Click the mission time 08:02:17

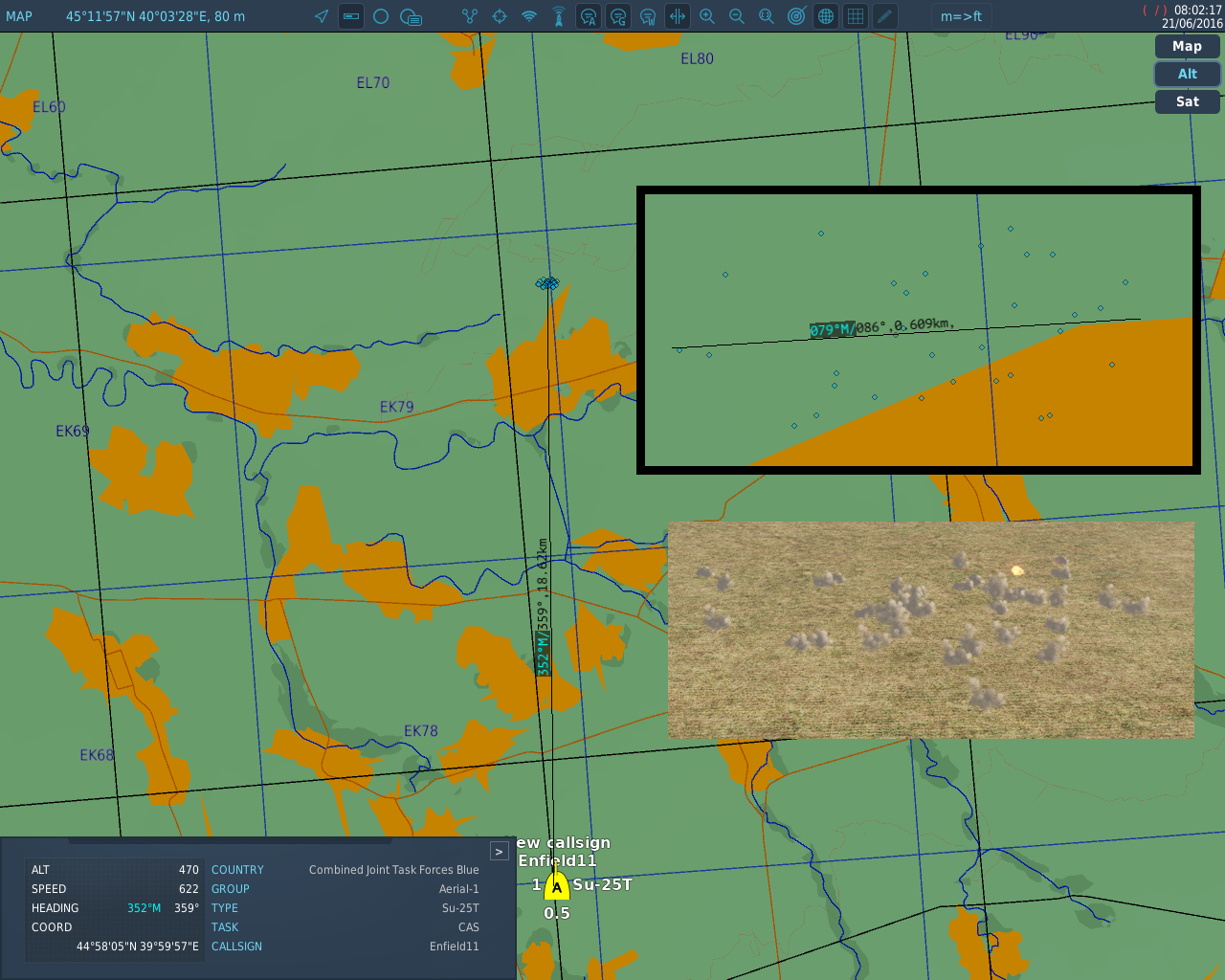coord(1198,11)
